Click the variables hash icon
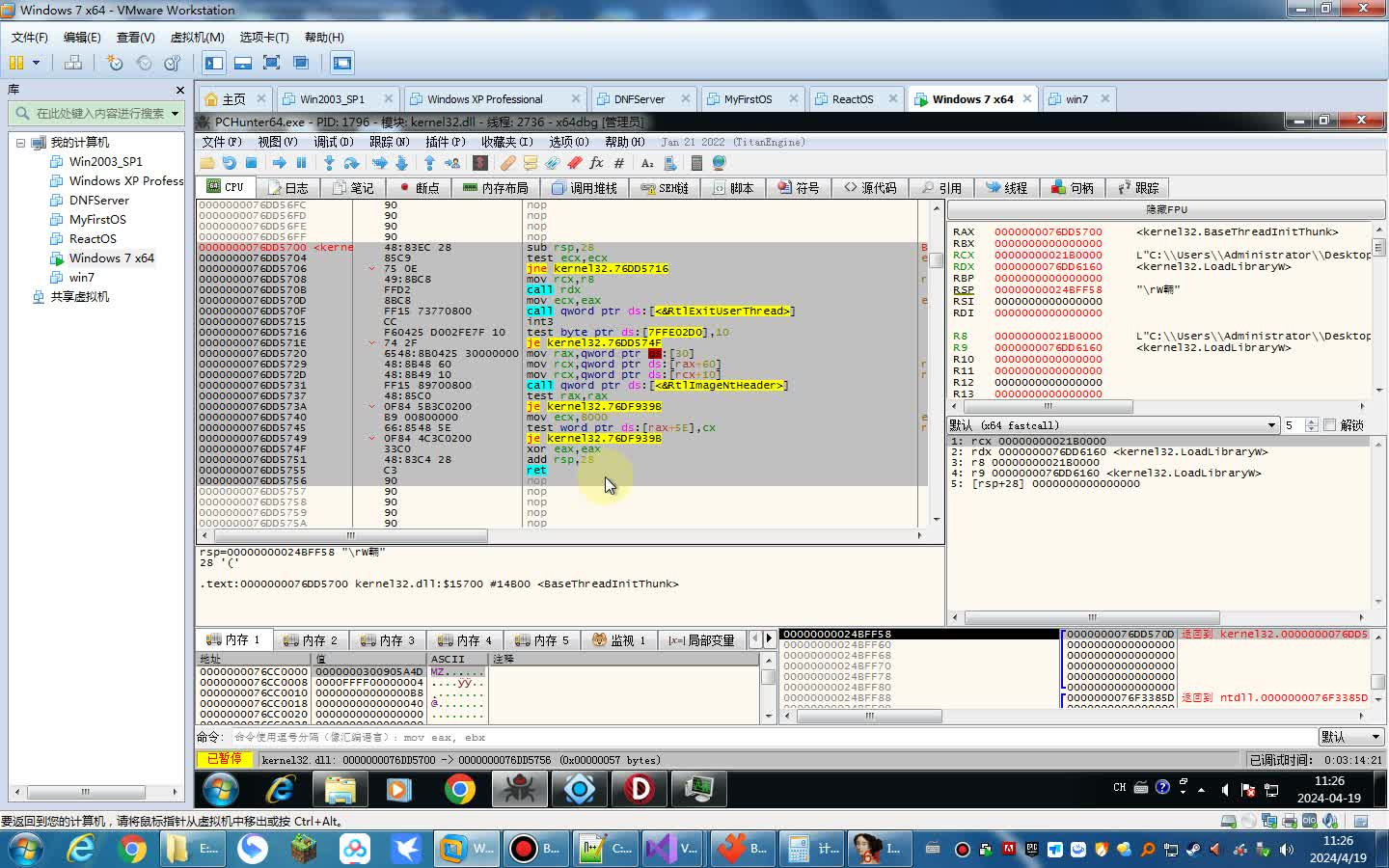 (x=619, y=163)
